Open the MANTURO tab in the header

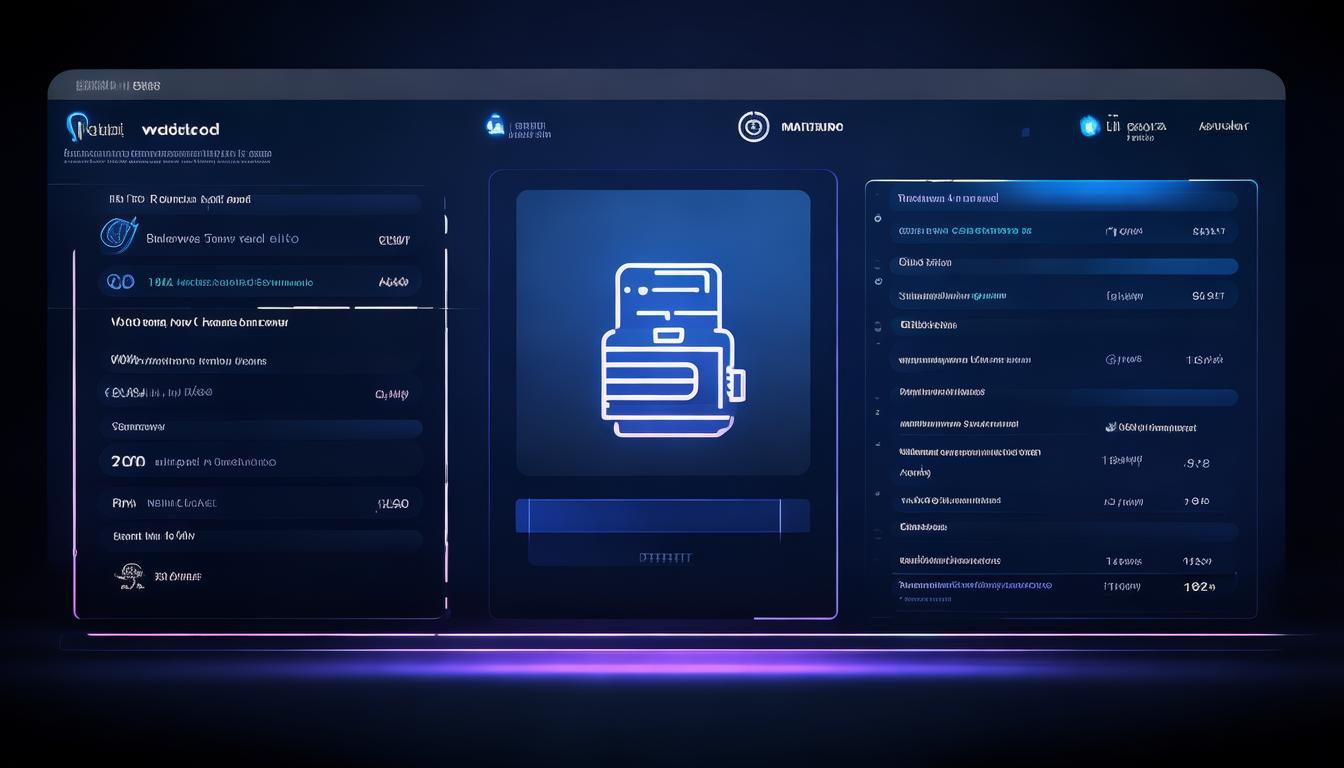pyautogui.click(x=811, y=127)
